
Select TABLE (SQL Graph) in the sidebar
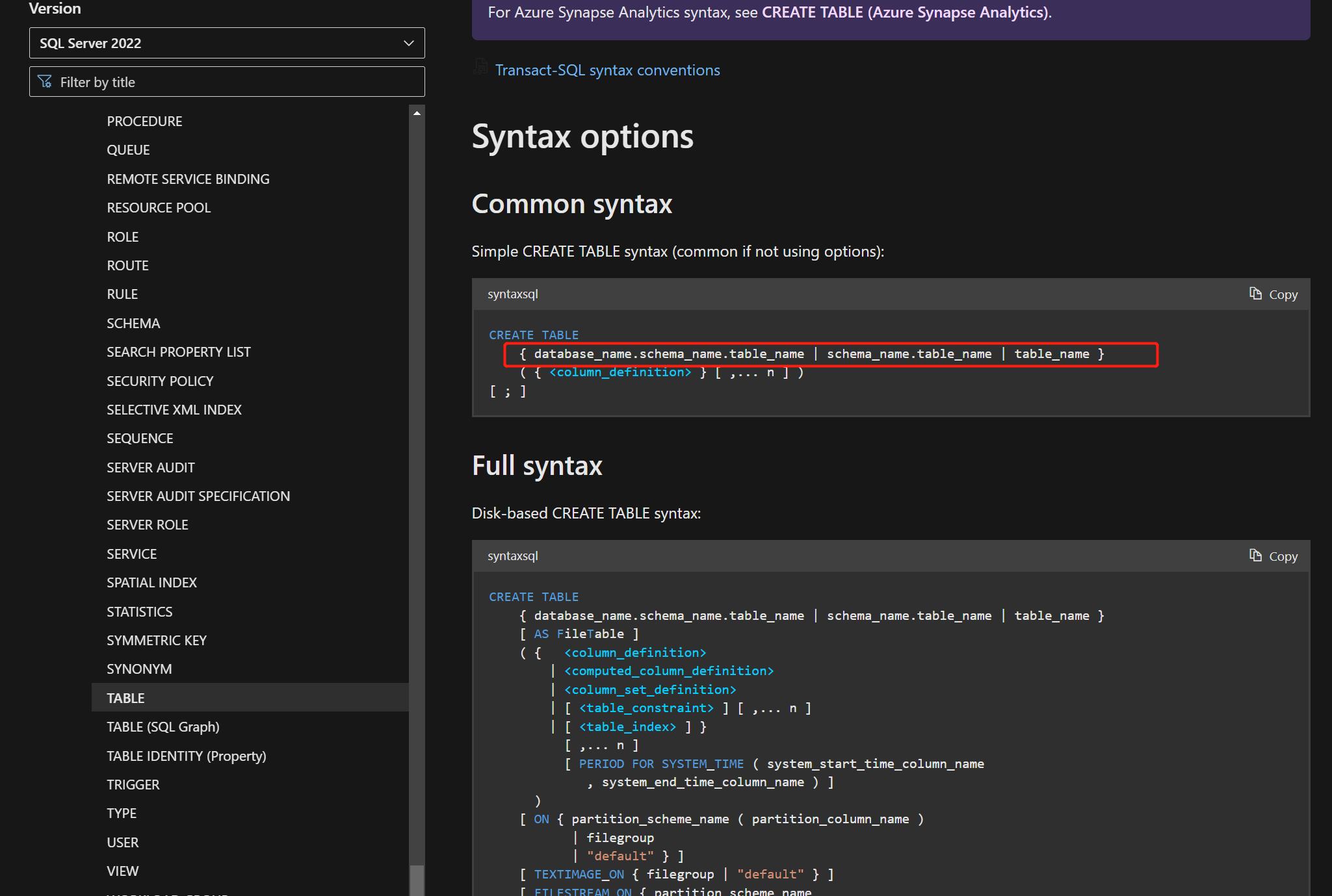pos(163,726)
